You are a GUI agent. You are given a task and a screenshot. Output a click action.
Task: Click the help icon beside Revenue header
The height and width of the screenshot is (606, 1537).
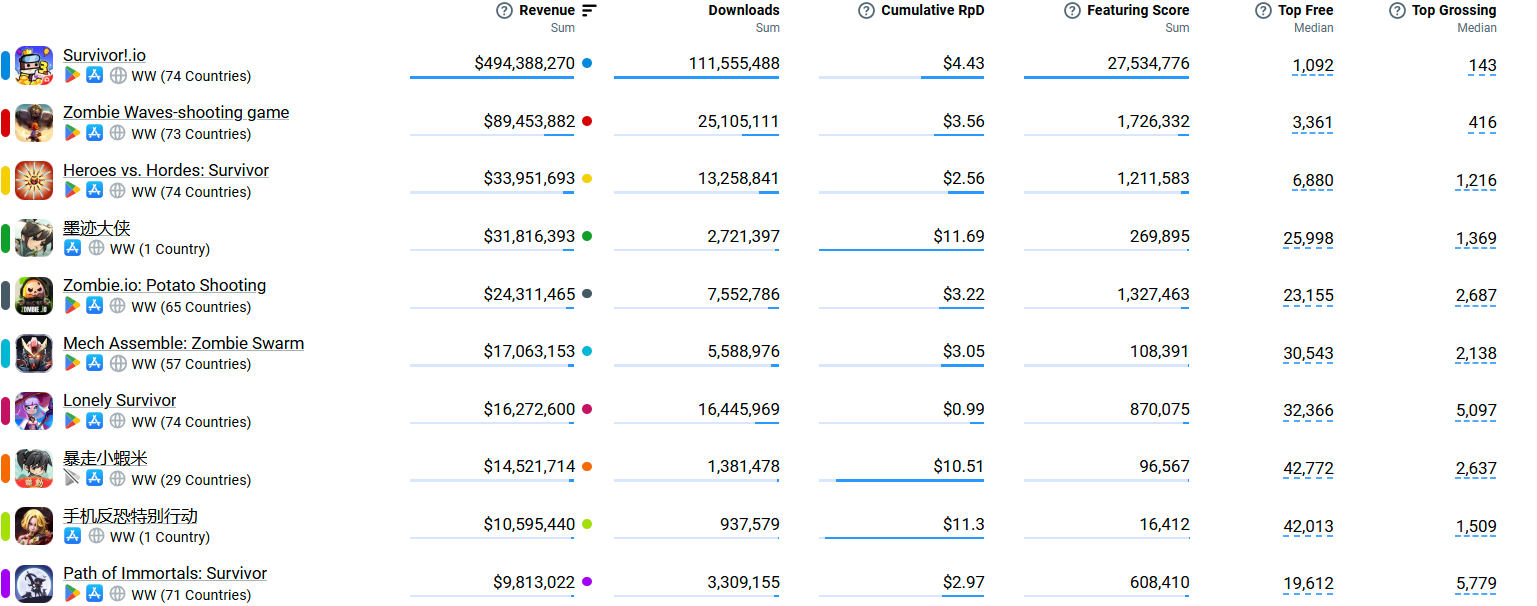(505, 11)
